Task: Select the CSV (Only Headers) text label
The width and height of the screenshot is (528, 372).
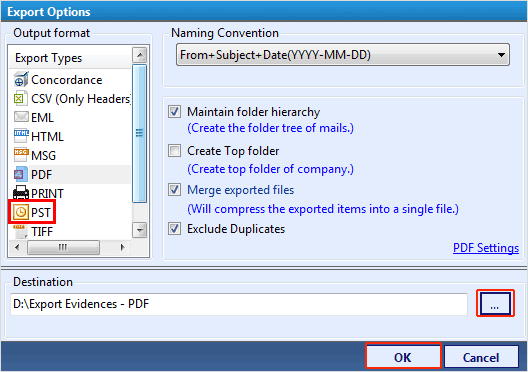Action: click(x=81, y=99)
